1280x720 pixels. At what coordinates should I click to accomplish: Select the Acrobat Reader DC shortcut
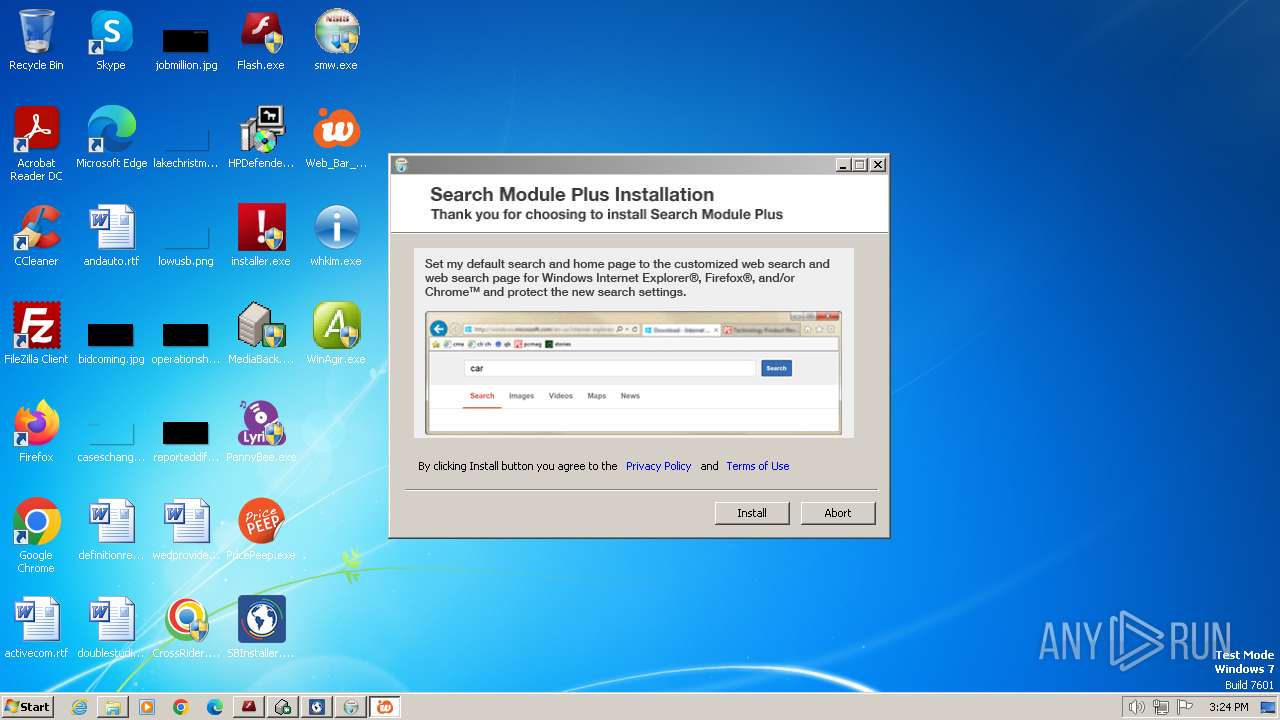[36, 143]
